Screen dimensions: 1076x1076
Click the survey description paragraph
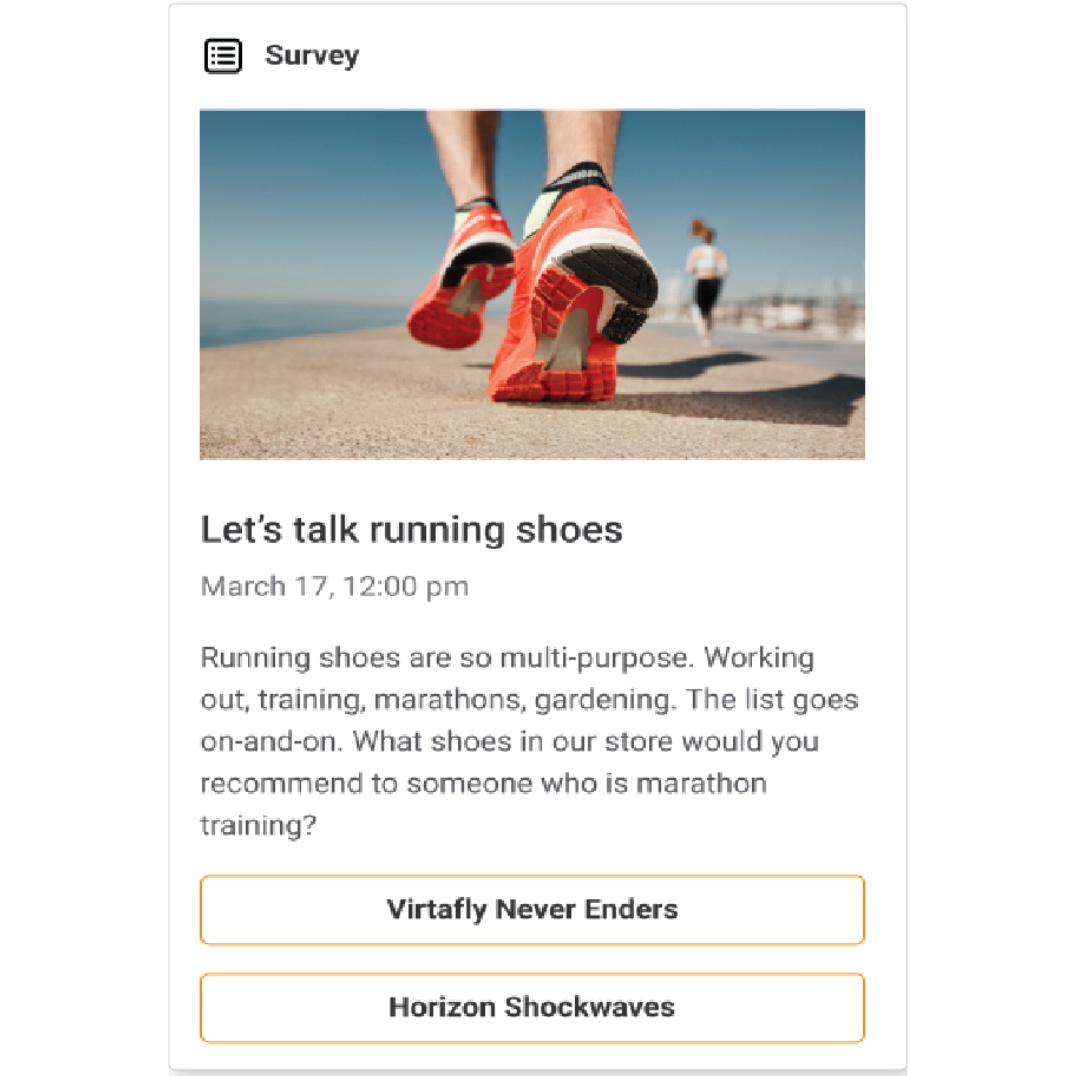529,741
